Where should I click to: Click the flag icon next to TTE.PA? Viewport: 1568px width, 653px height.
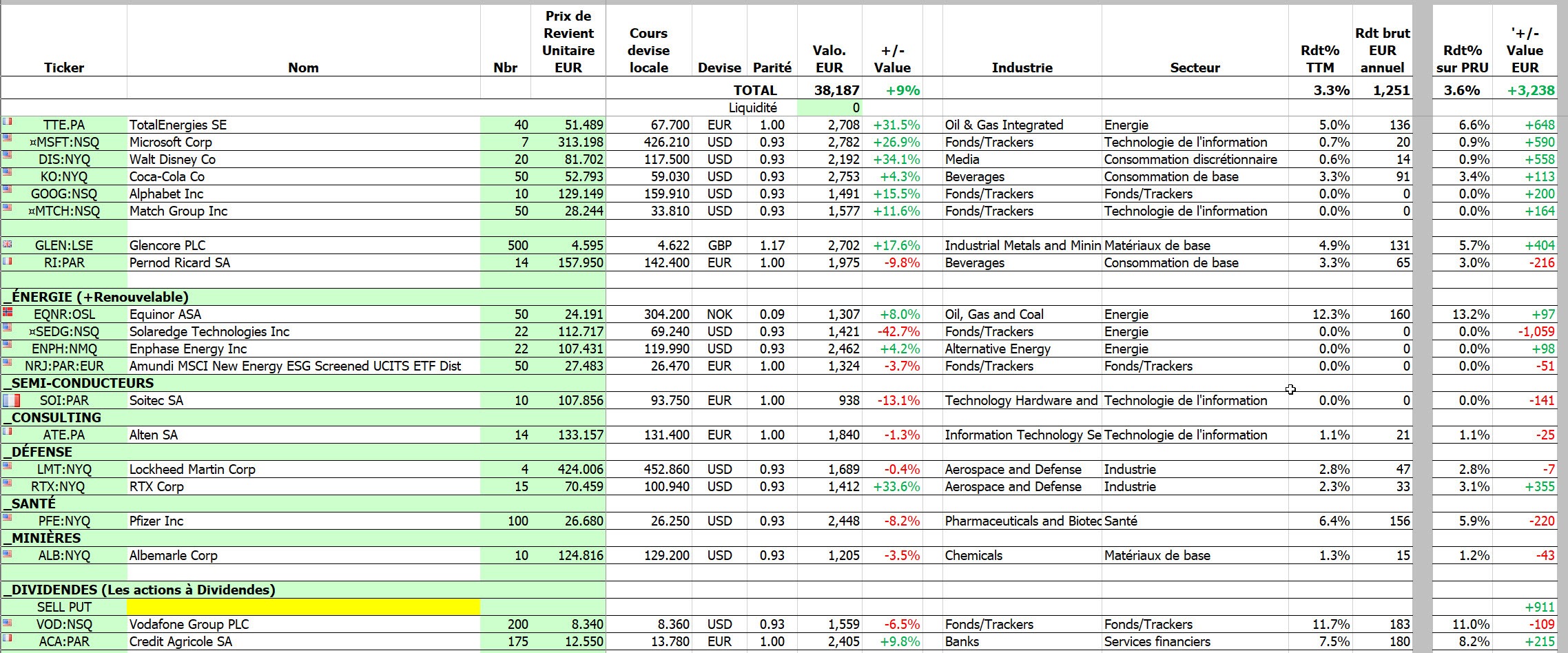tap(8, 121)
